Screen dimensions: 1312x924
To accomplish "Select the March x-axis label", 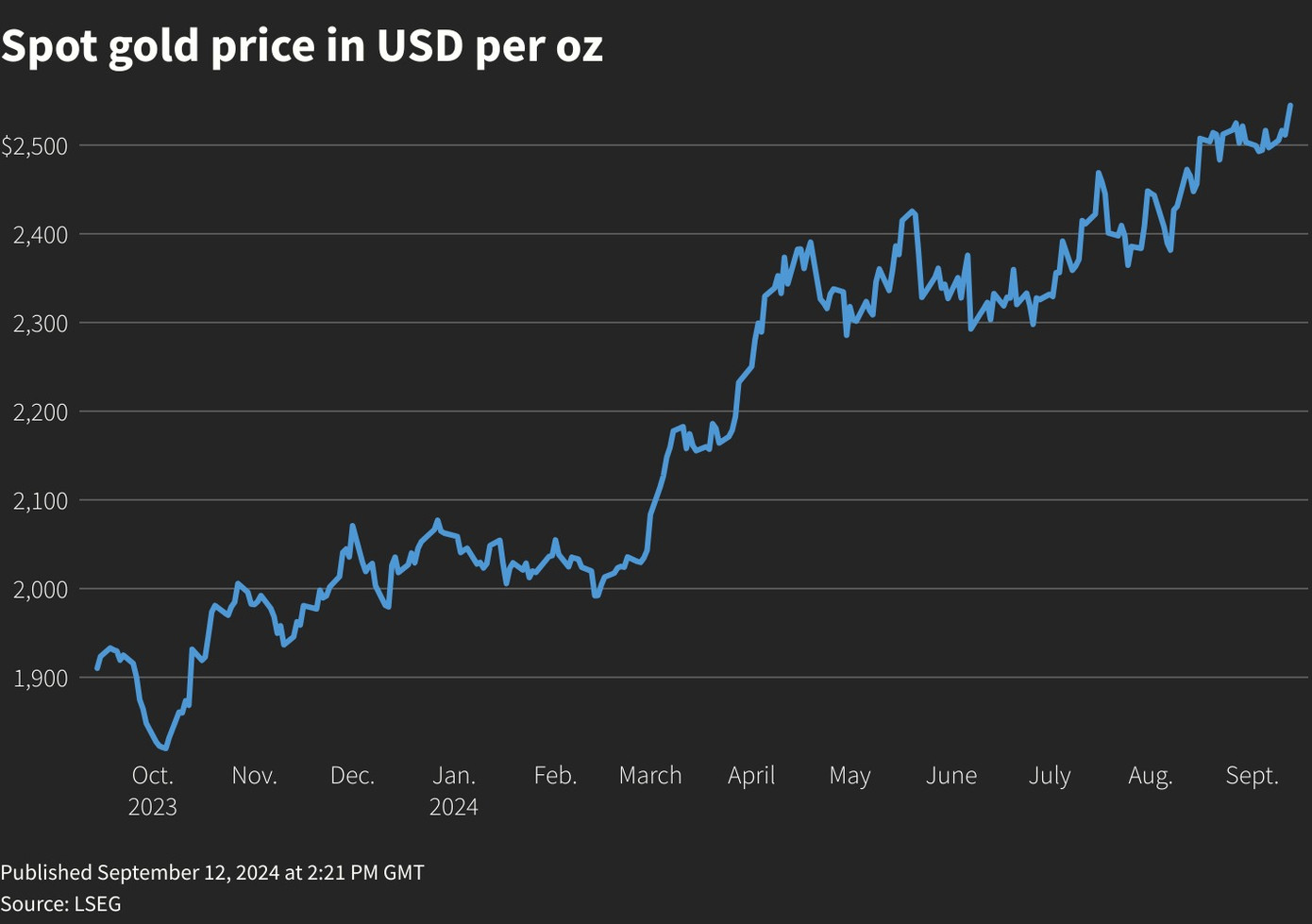I will [x=650, y=776].
